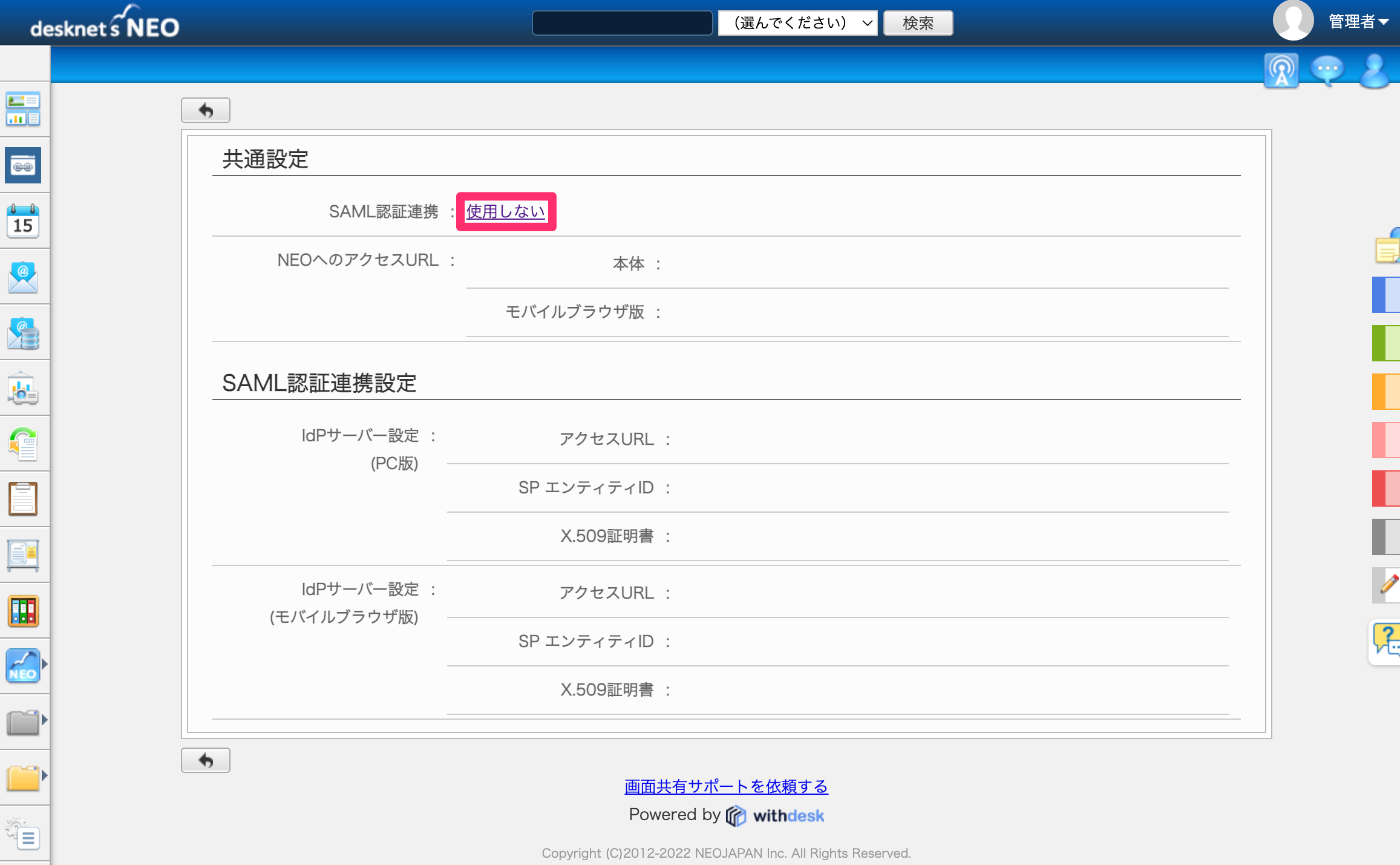
Task: Click the withdesk logo in footer
Action: coord(775,815)
